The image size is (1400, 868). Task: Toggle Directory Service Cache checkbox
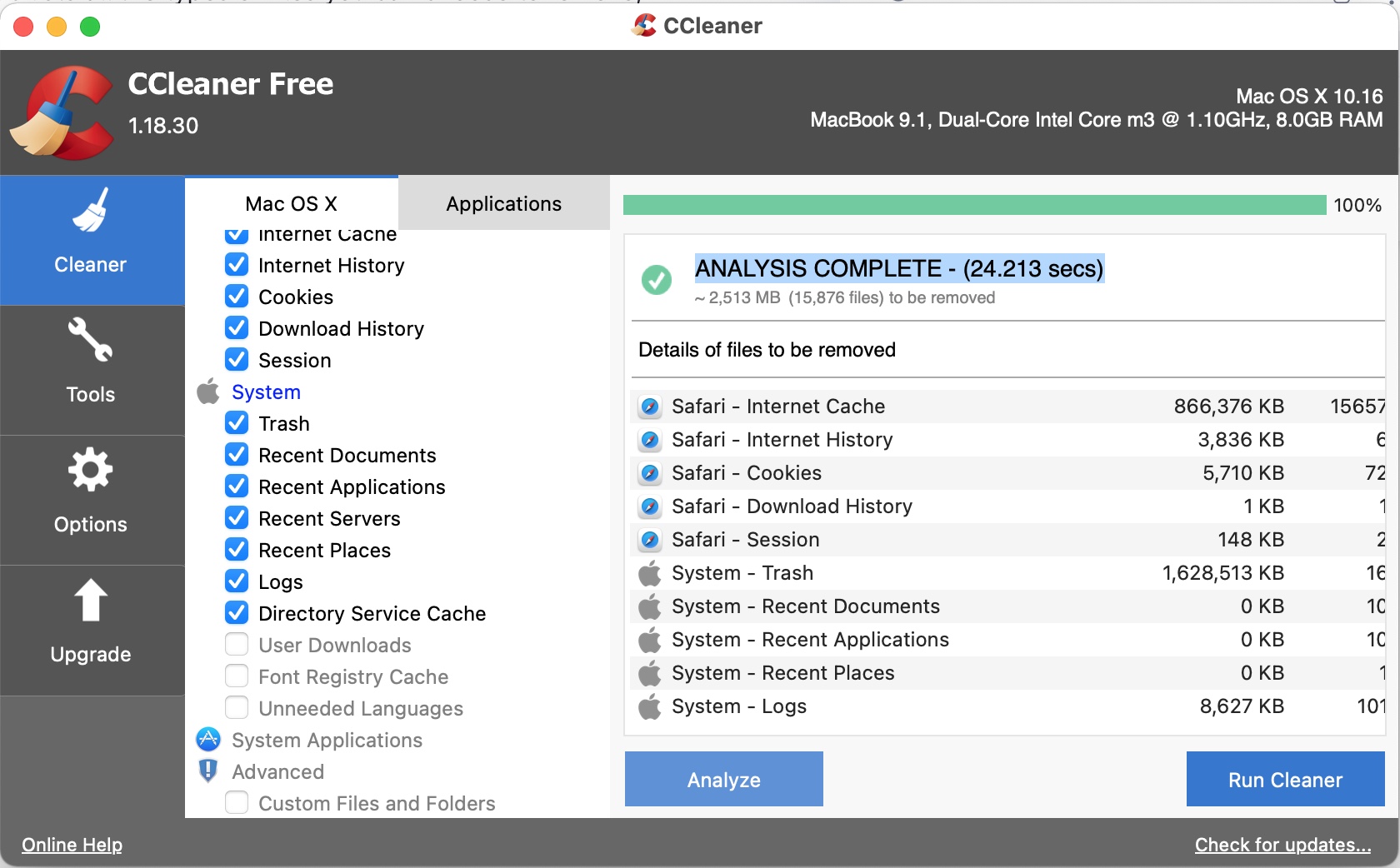pos(237,613)
